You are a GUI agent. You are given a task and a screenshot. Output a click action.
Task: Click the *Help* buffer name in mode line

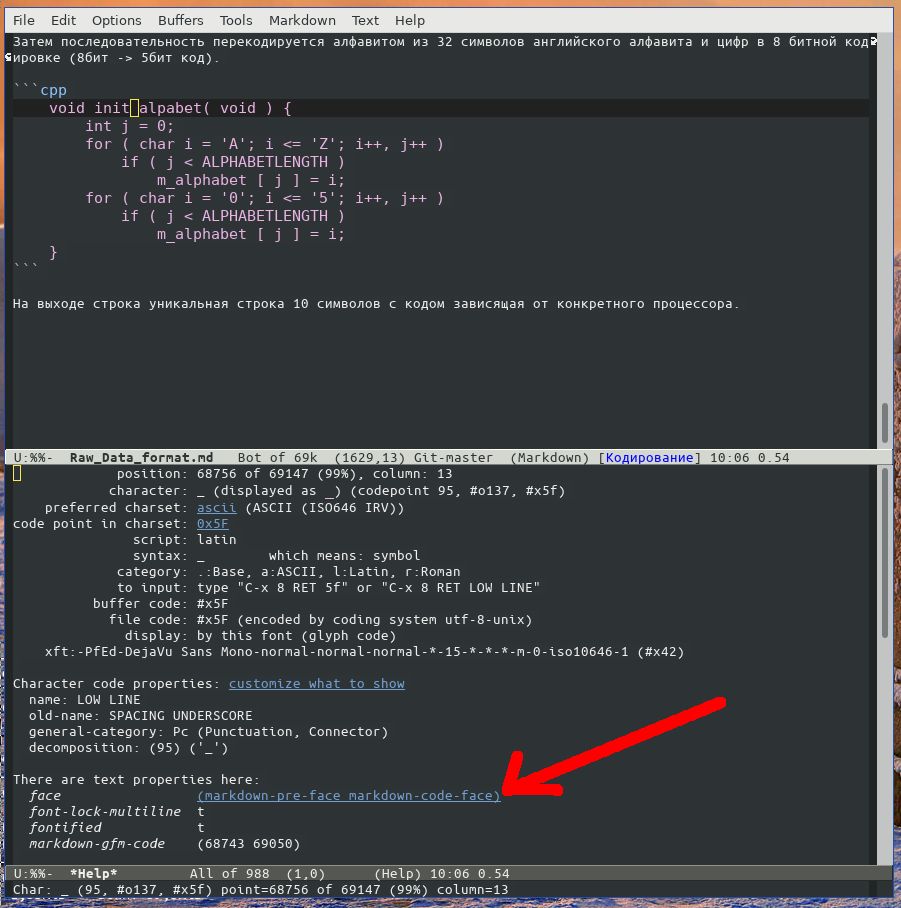tap(93, 873)
